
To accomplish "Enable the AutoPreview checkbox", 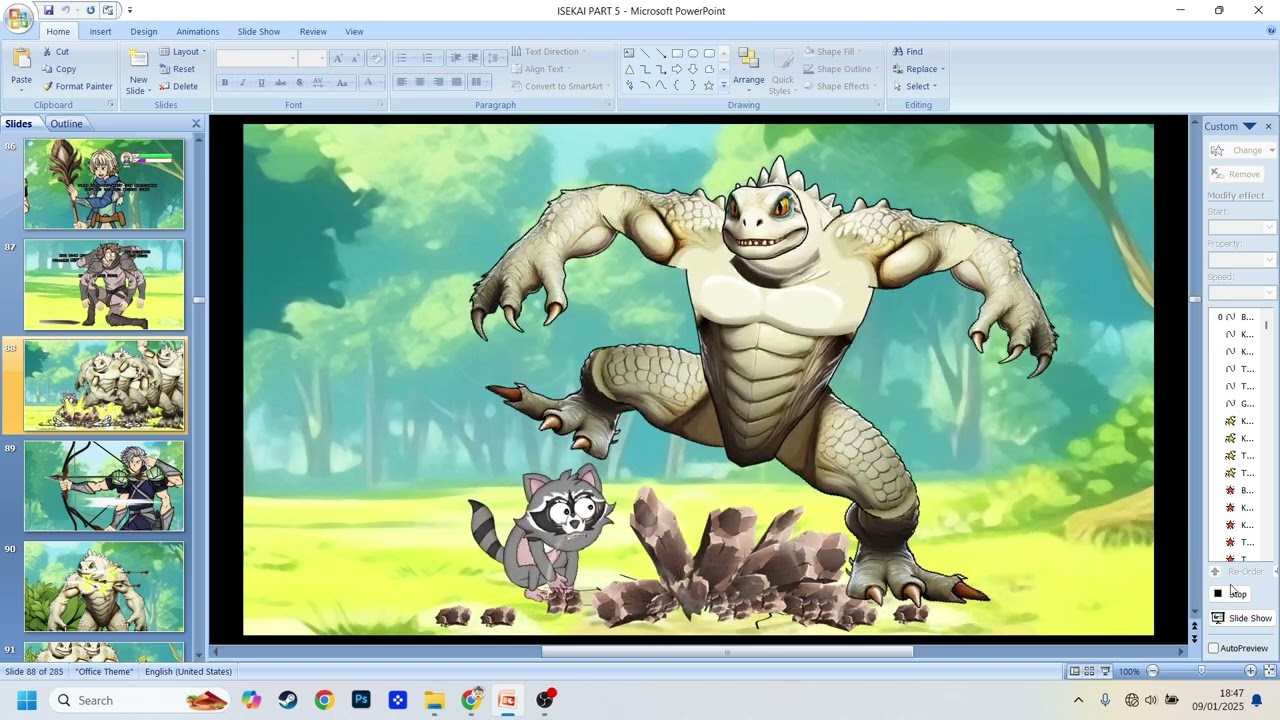I will coord(1214,648).
